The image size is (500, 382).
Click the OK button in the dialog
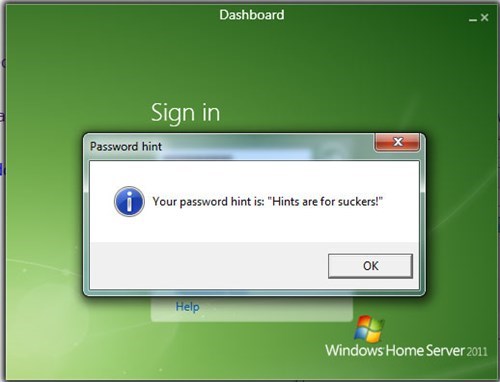point(370,266)
